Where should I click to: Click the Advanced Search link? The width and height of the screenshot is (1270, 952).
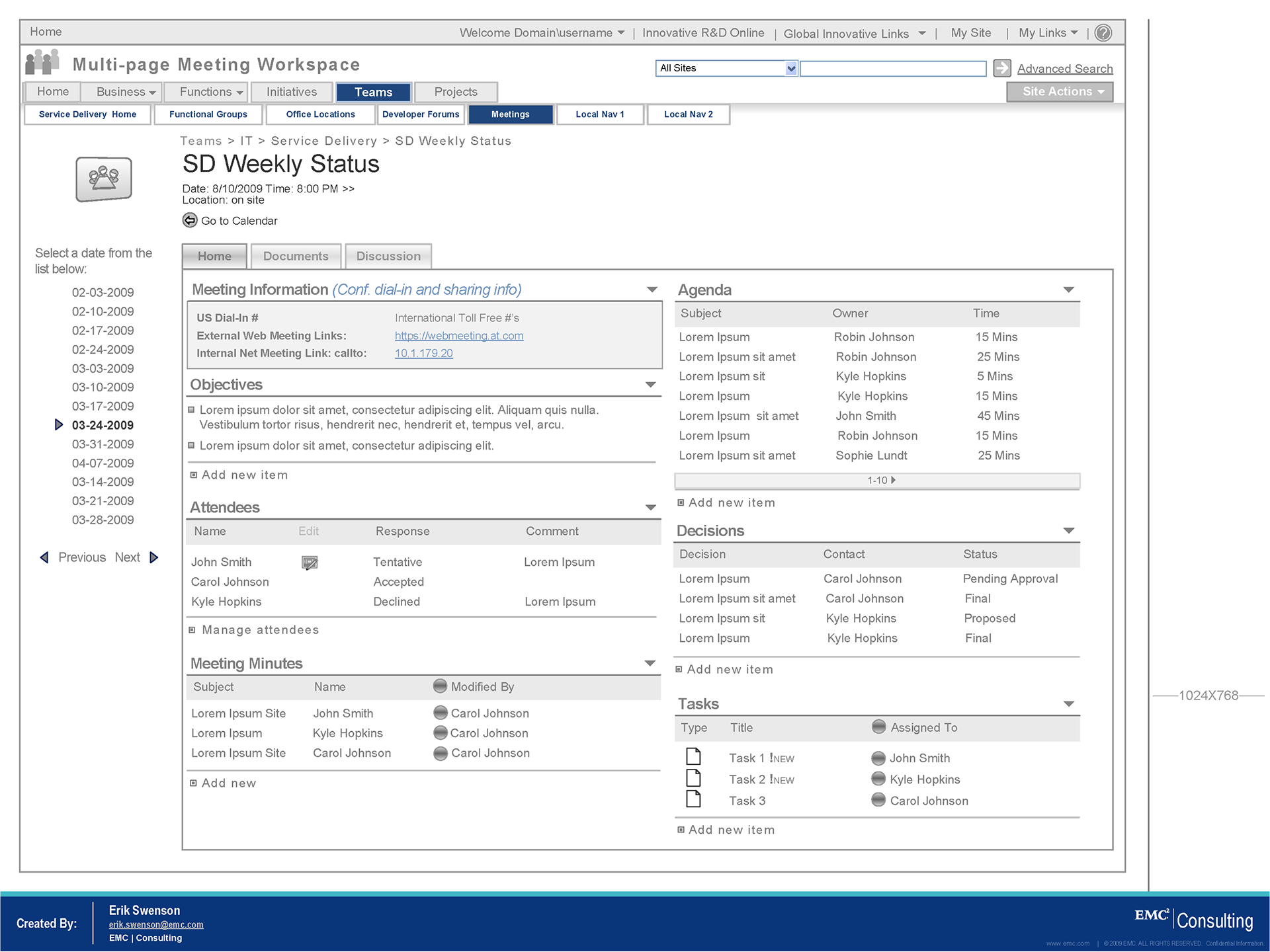tap(1064, 69)
